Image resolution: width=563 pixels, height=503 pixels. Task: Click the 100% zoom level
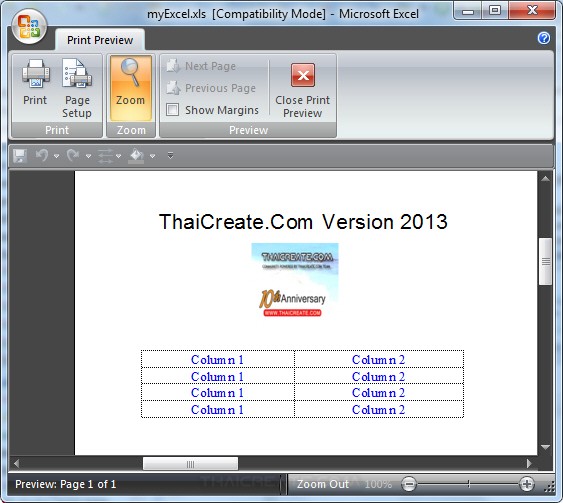pyautogui.click(x=378, y=484)
